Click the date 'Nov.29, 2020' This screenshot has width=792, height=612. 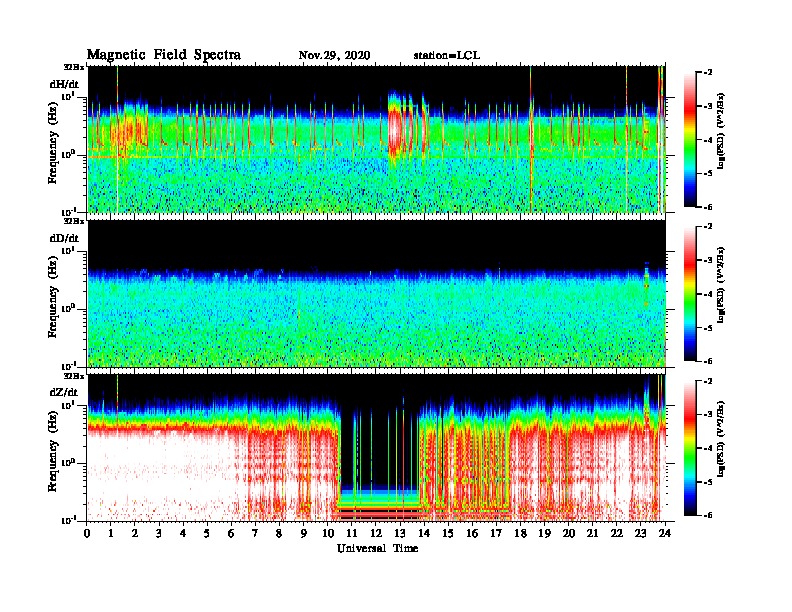pos(334,55)
